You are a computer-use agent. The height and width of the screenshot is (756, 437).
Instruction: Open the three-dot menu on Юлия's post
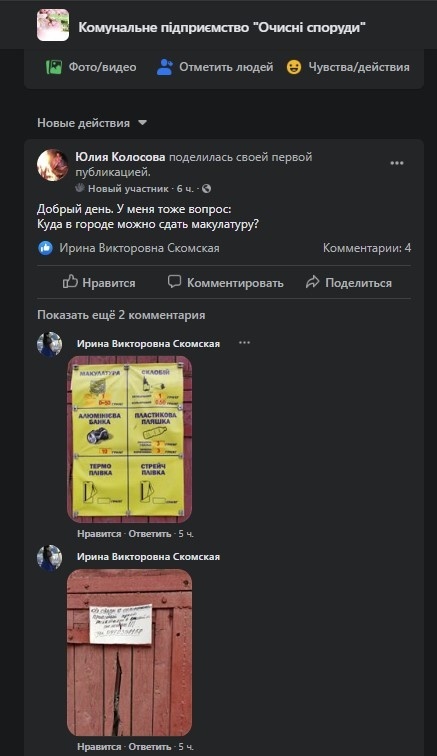point(397,163)
